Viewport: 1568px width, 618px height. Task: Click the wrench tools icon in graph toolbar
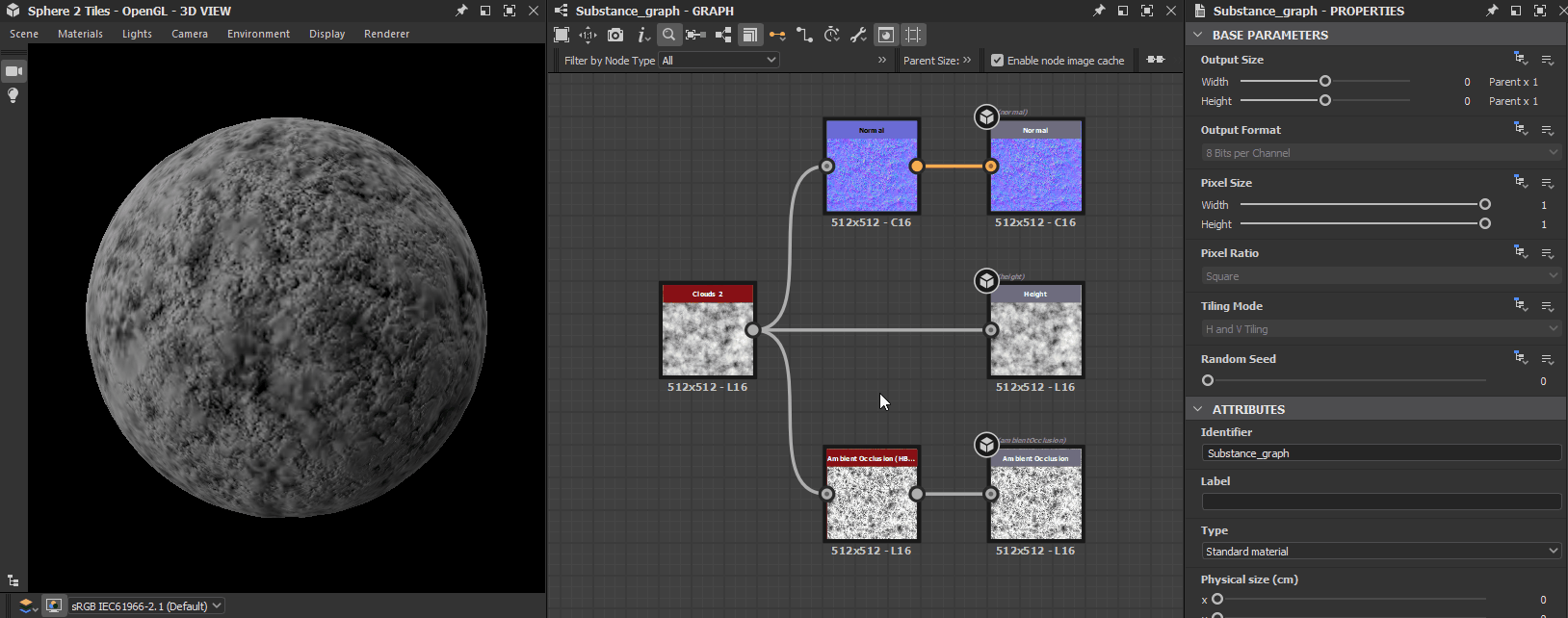click(x=858, y=35)
